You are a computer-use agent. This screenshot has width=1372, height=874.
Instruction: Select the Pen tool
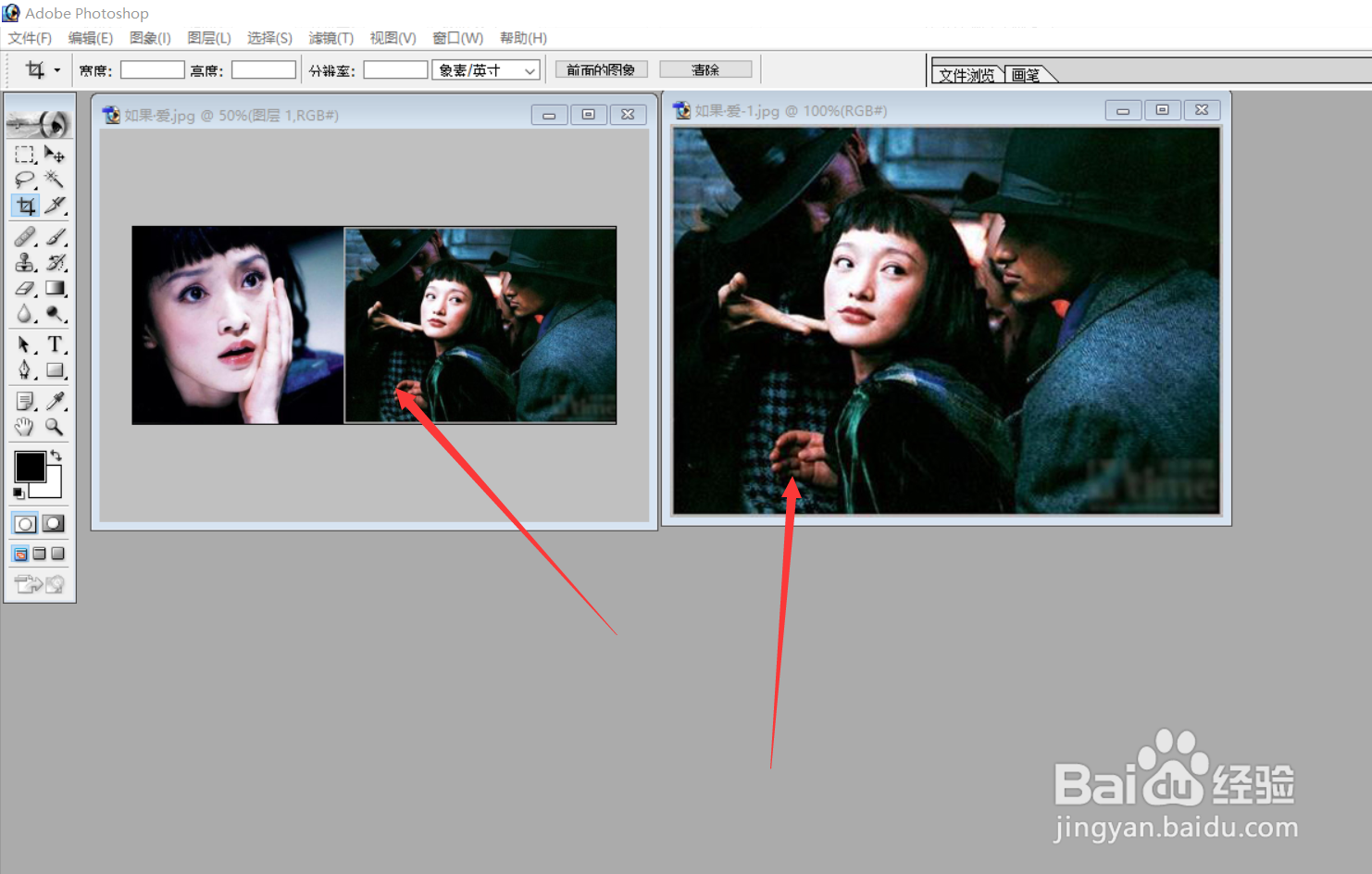pyautogui.click(x=25, y=371)
